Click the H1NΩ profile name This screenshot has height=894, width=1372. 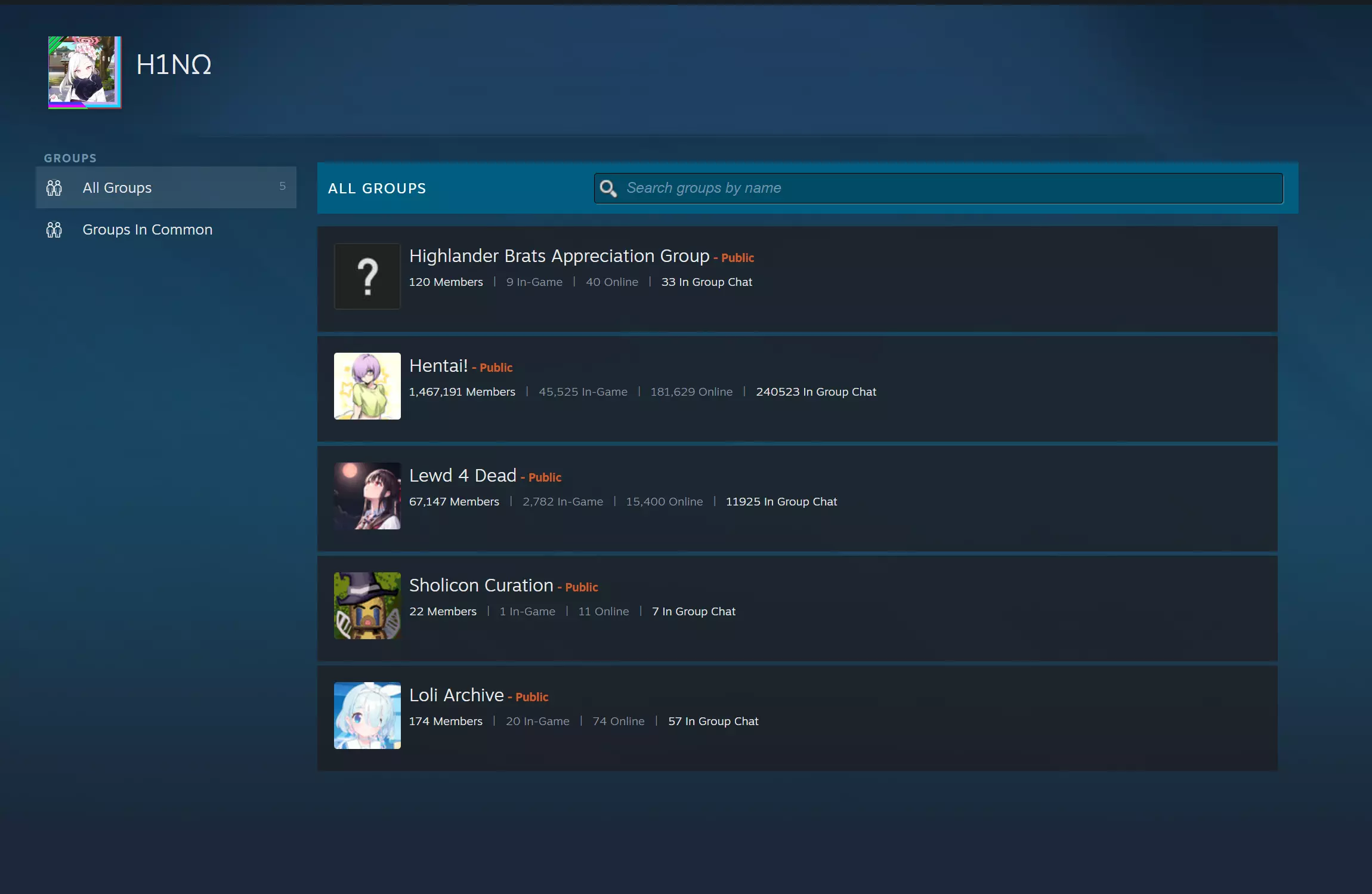pos(174,64)
